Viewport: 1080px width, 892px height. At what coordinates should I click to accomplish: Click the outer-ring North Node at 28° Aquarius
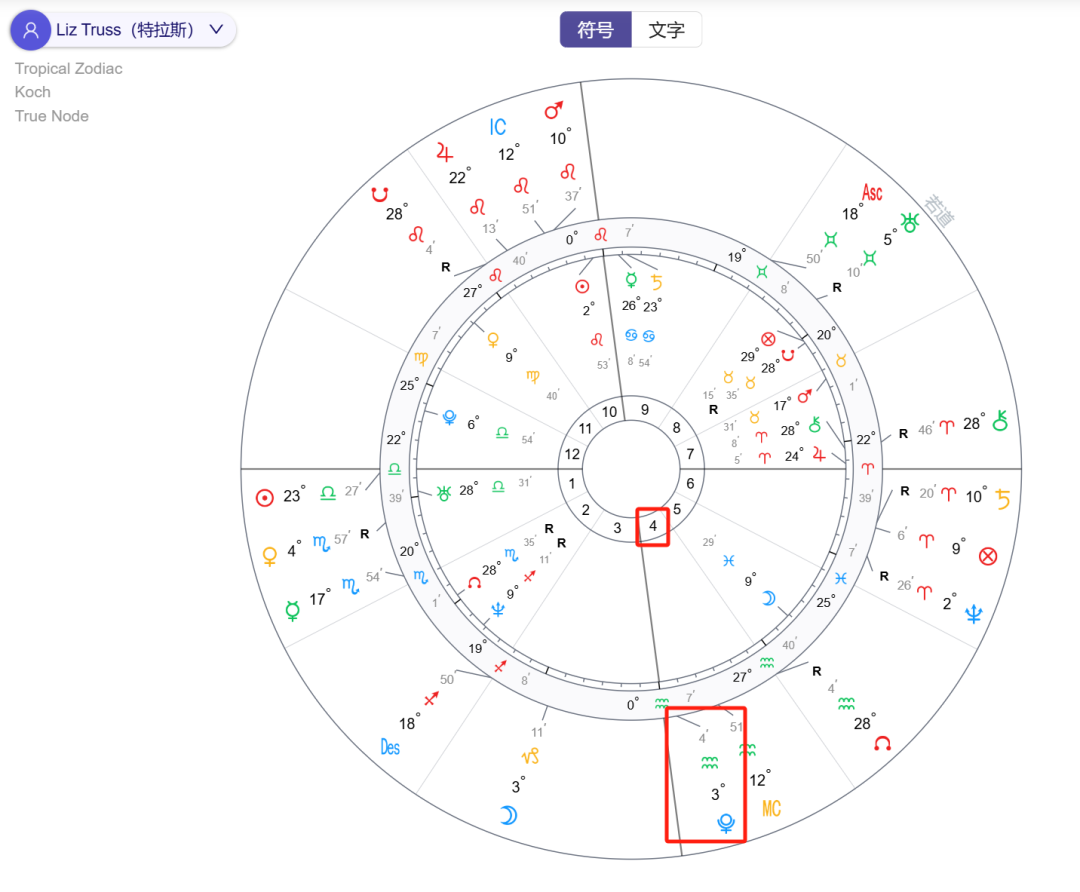(882, 743)
